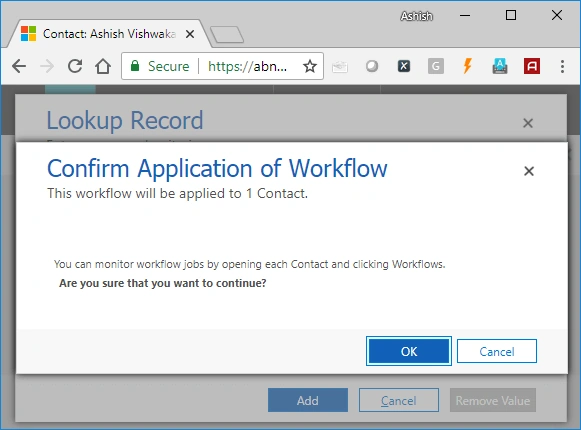Click the Ashish profile name button

416,16
